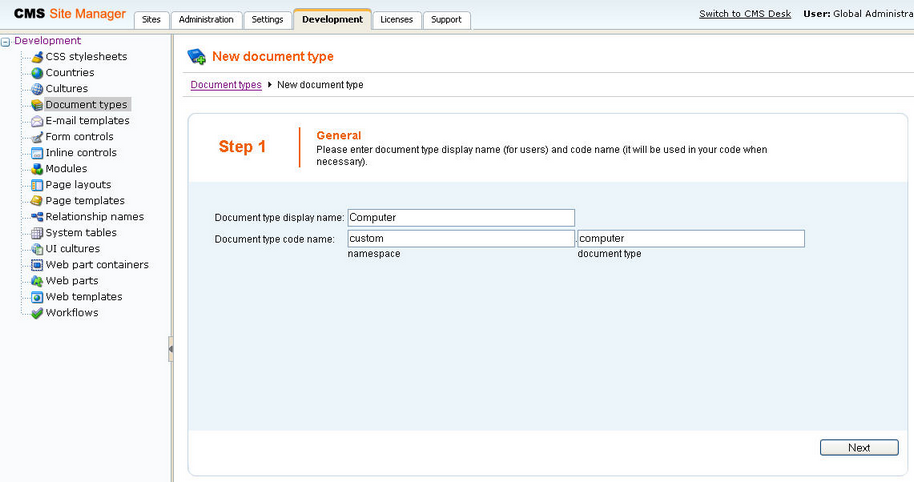The height and width of the screenshot is (482, 914).
Task: Click the Inline controls icon
Action: (37, 153)
